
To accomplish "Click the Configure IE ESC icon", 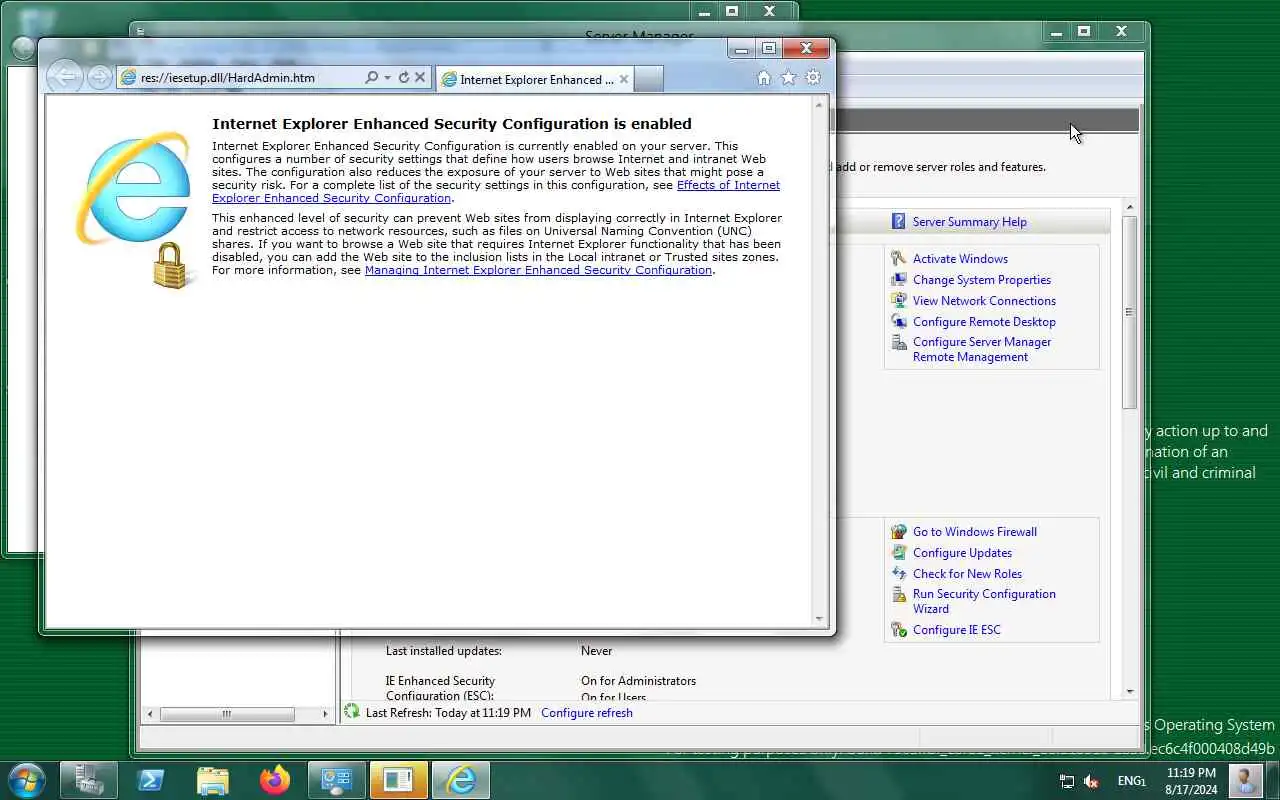I will [898, 630].
